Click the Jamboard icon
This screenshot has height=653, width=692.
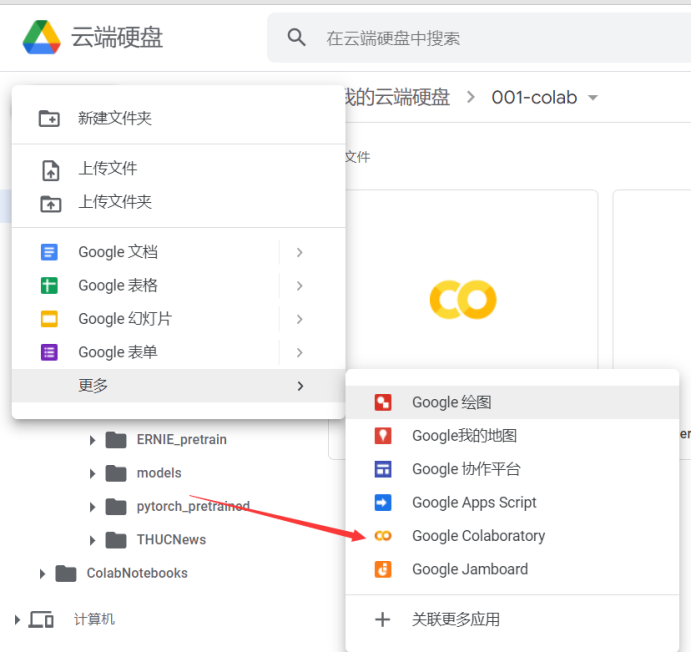pos(383,569)
